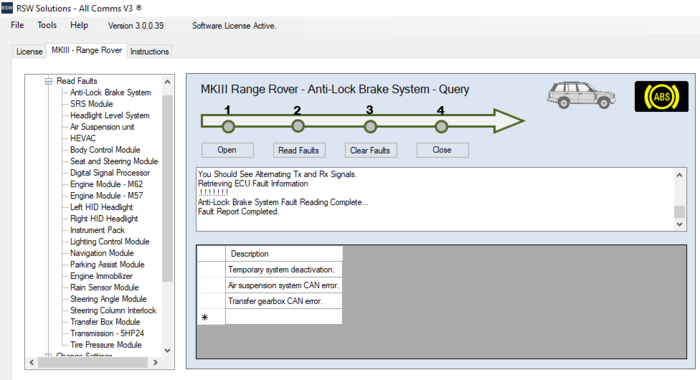Click log box scroll up arrow
The image size is (700, 380).
[x=679, y=175]
